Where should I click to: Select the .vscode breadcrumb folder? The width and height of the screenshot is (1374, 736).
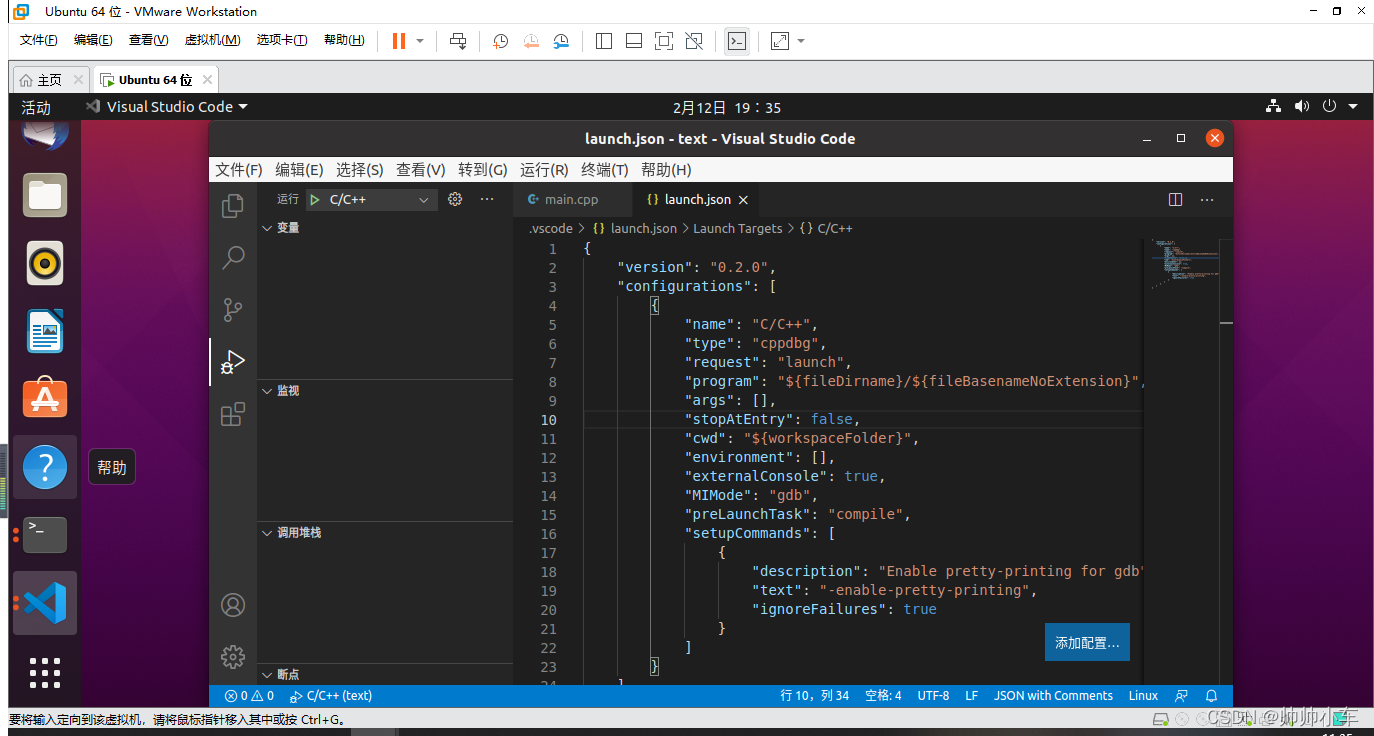point(551,229)
